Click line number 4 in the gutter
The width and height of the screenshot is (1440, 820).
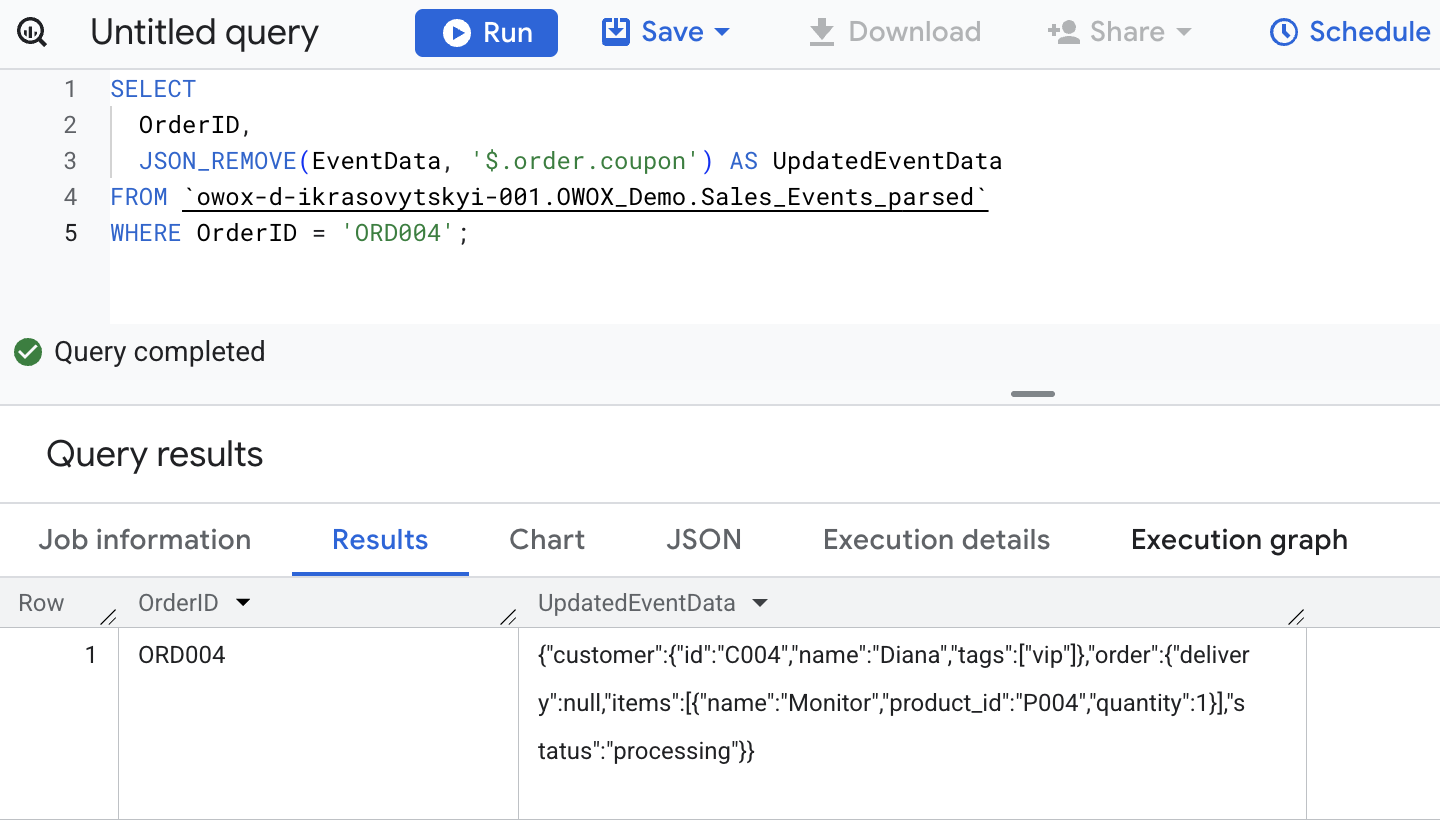click(70, 197)
